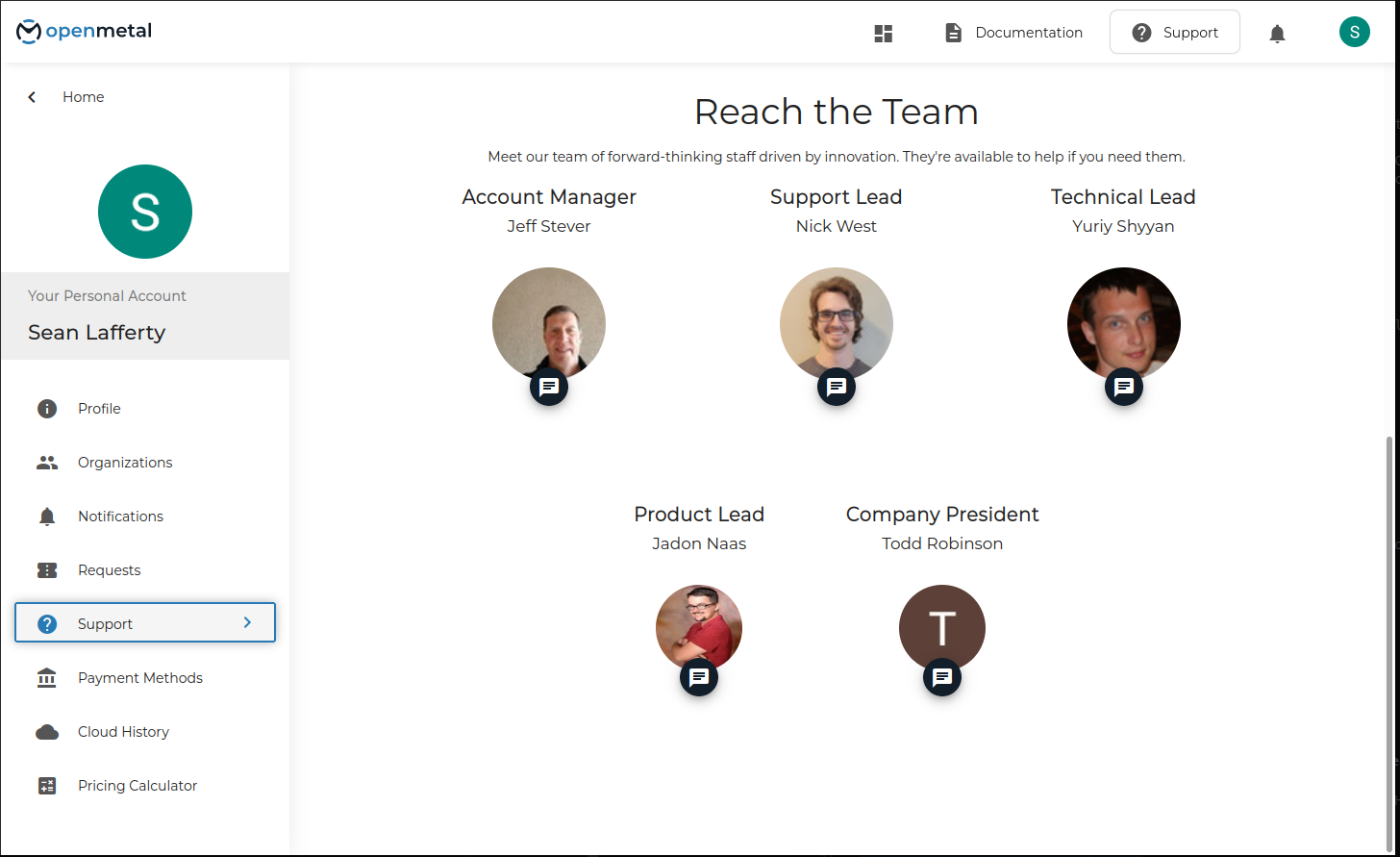Image resolution: width=1400 pixels, height=857 pixels.
Task: Click the notification bell in top bar
Action: 1277,34
